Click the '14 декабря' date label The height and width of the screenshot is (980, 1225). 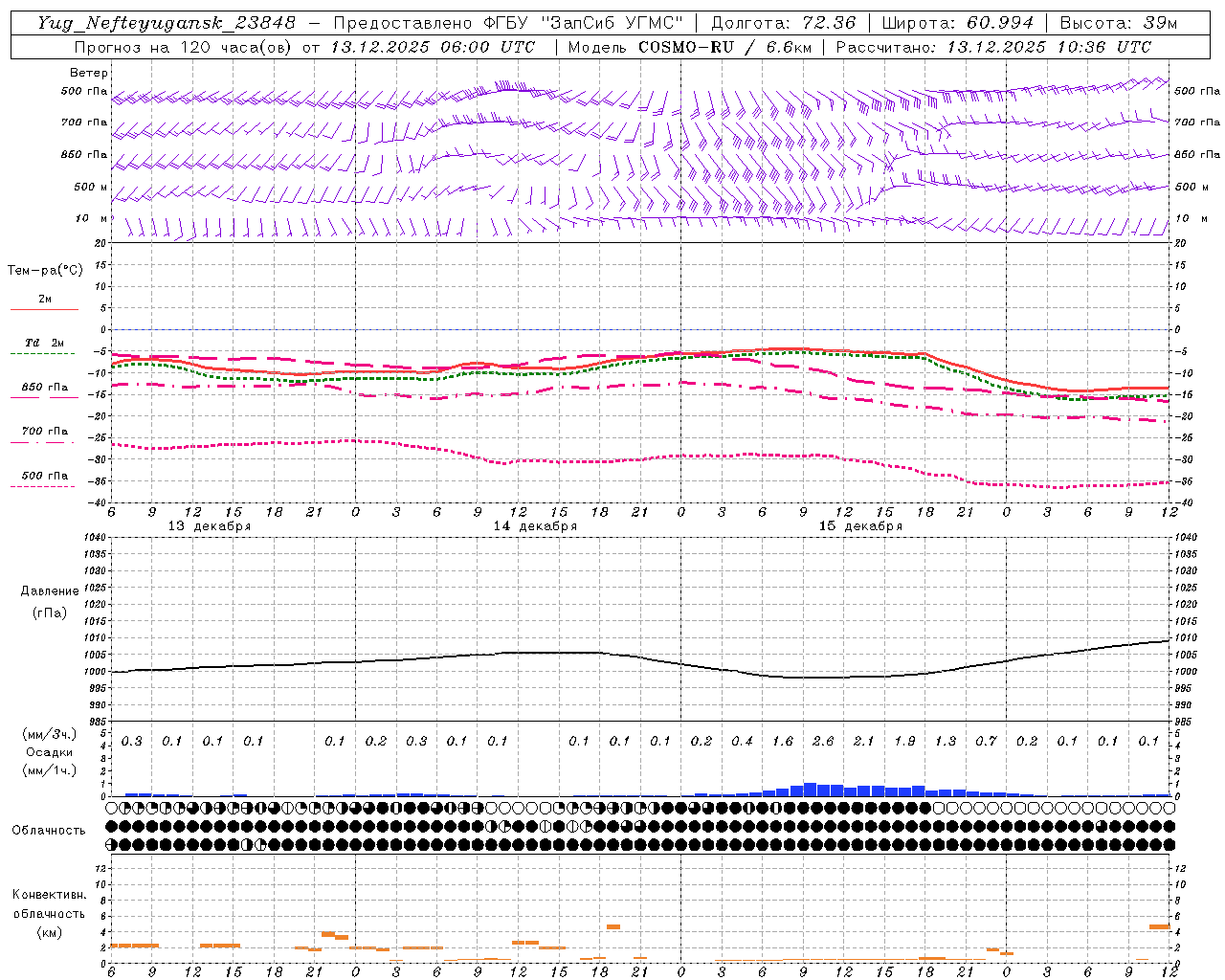coord(535,526)
